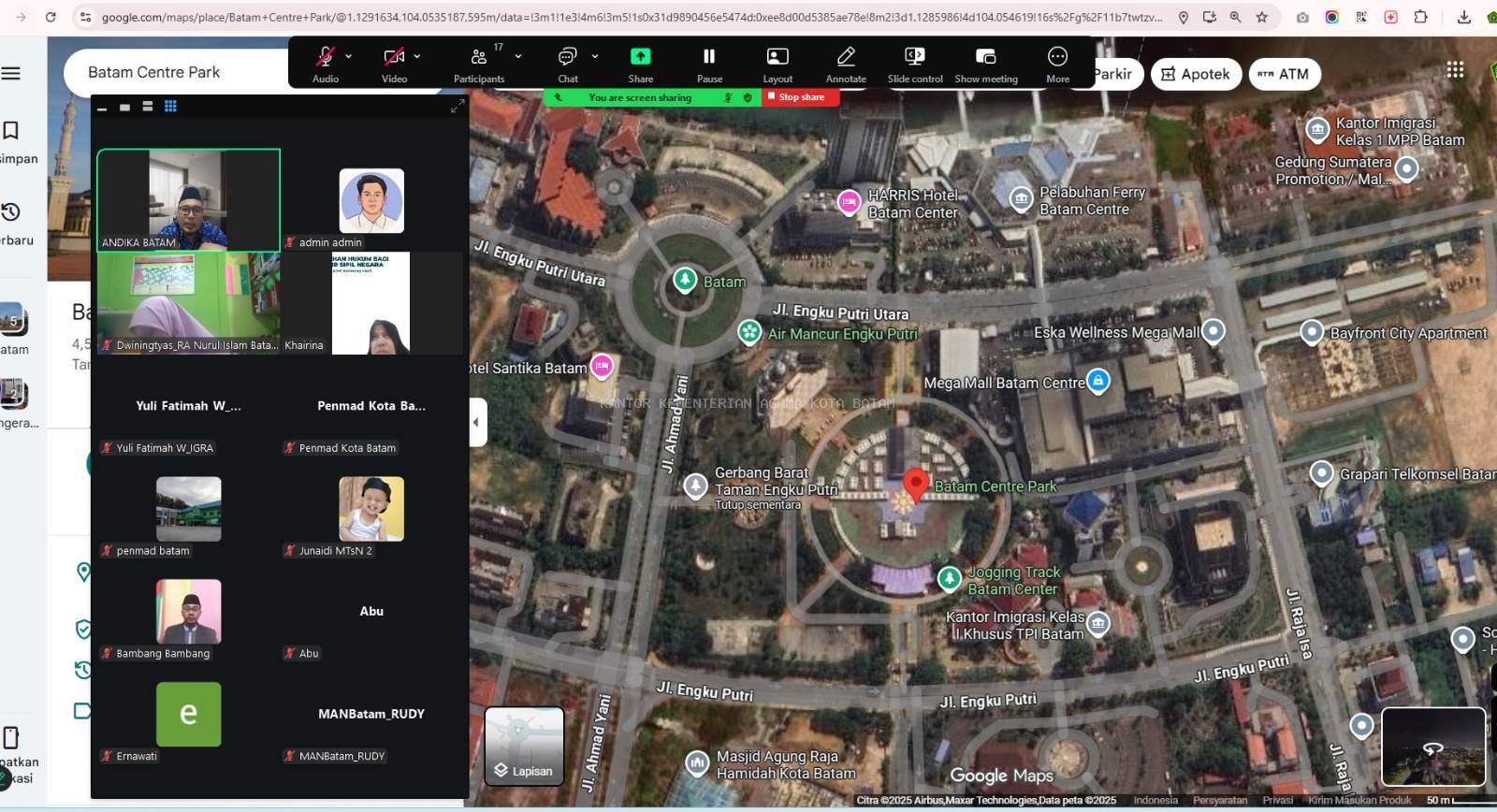Pause the screen share
This screenshot has width=1497, height=812.
[x=709, y=58]
